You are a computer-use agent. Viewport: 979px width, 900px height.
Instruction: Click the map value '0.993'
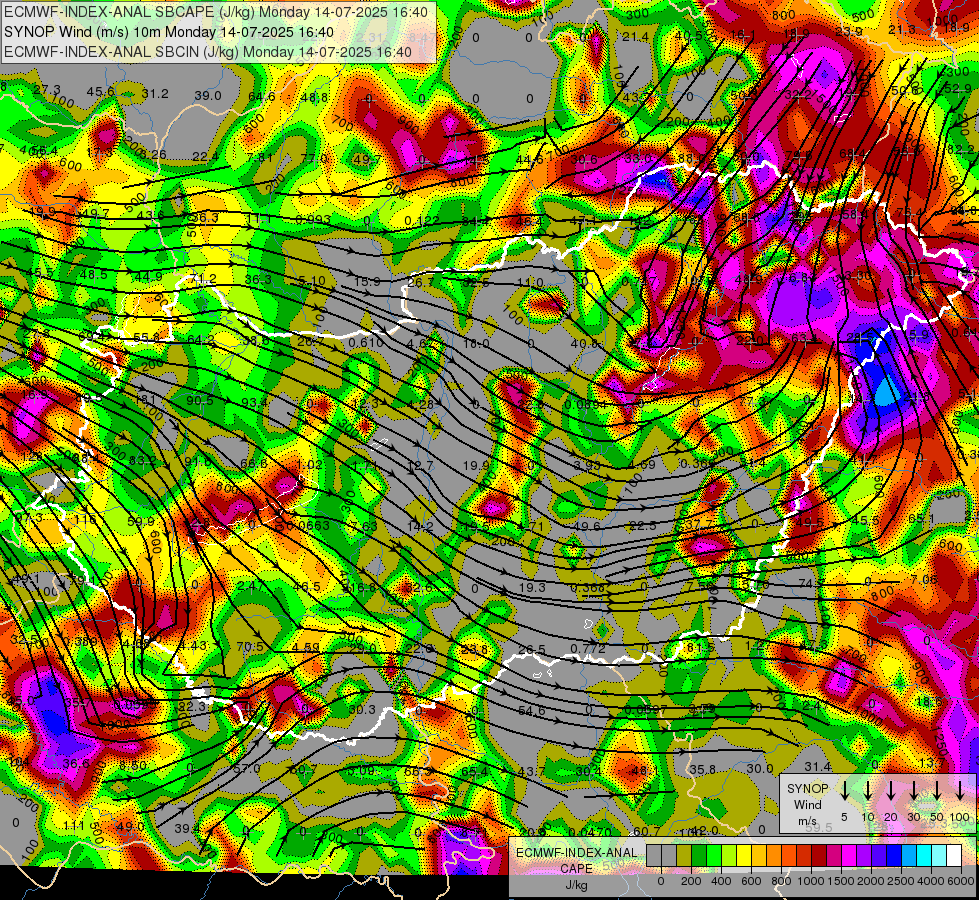pyautogui.click(x=313, y=219)
